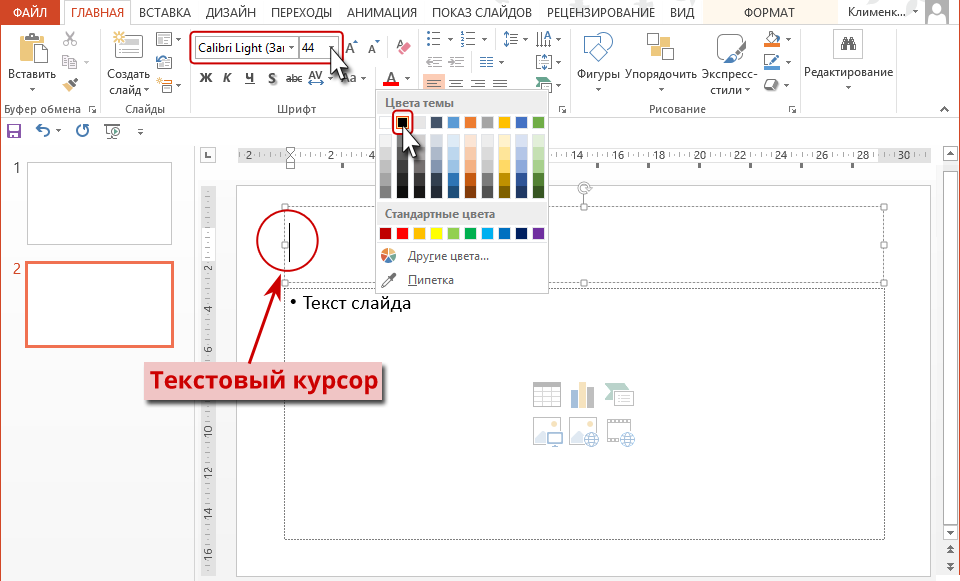Viewport: 960px width, 581px height.
Task: Switch to the АНИМАЦИЯ tab
Action: tap(382, 12)
